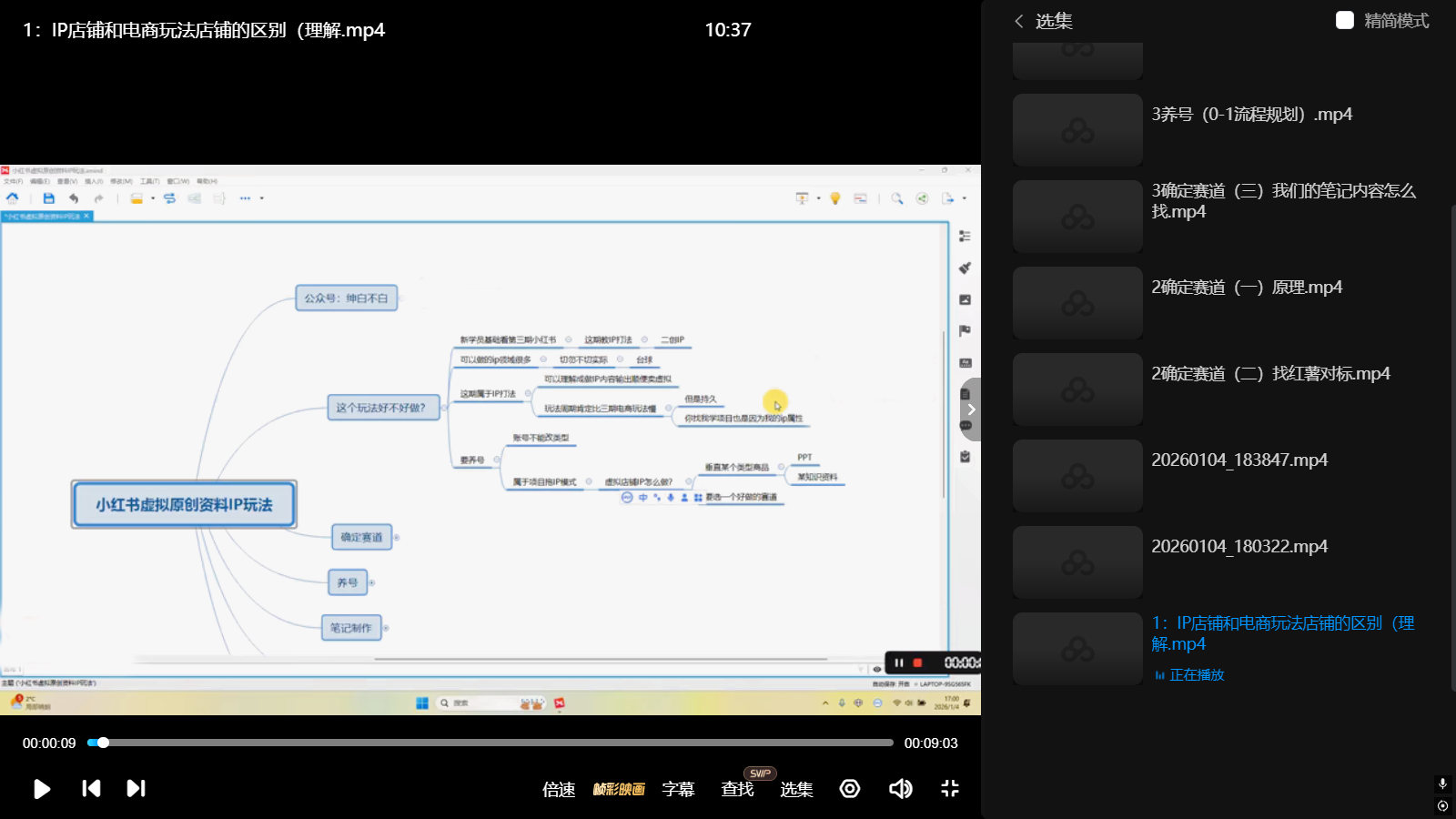Click thumbnail of 20260104_180322.mp4
Viewport: 1456px width, 819px height.
[x=1077, y=562]
